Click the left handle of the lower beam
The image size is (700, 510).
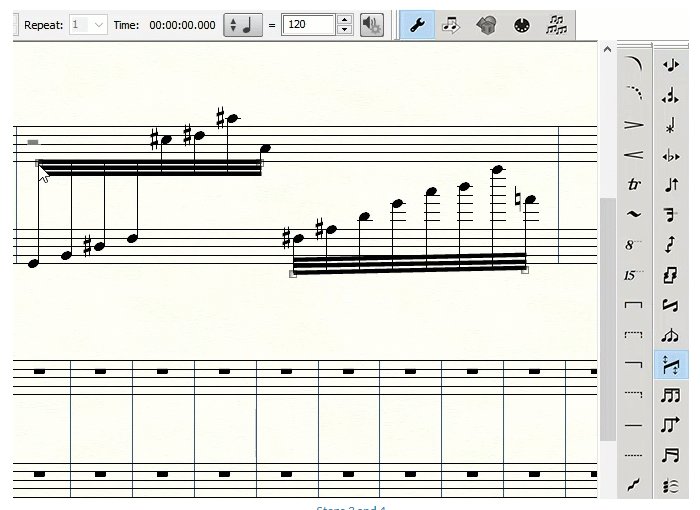point(293,274)
